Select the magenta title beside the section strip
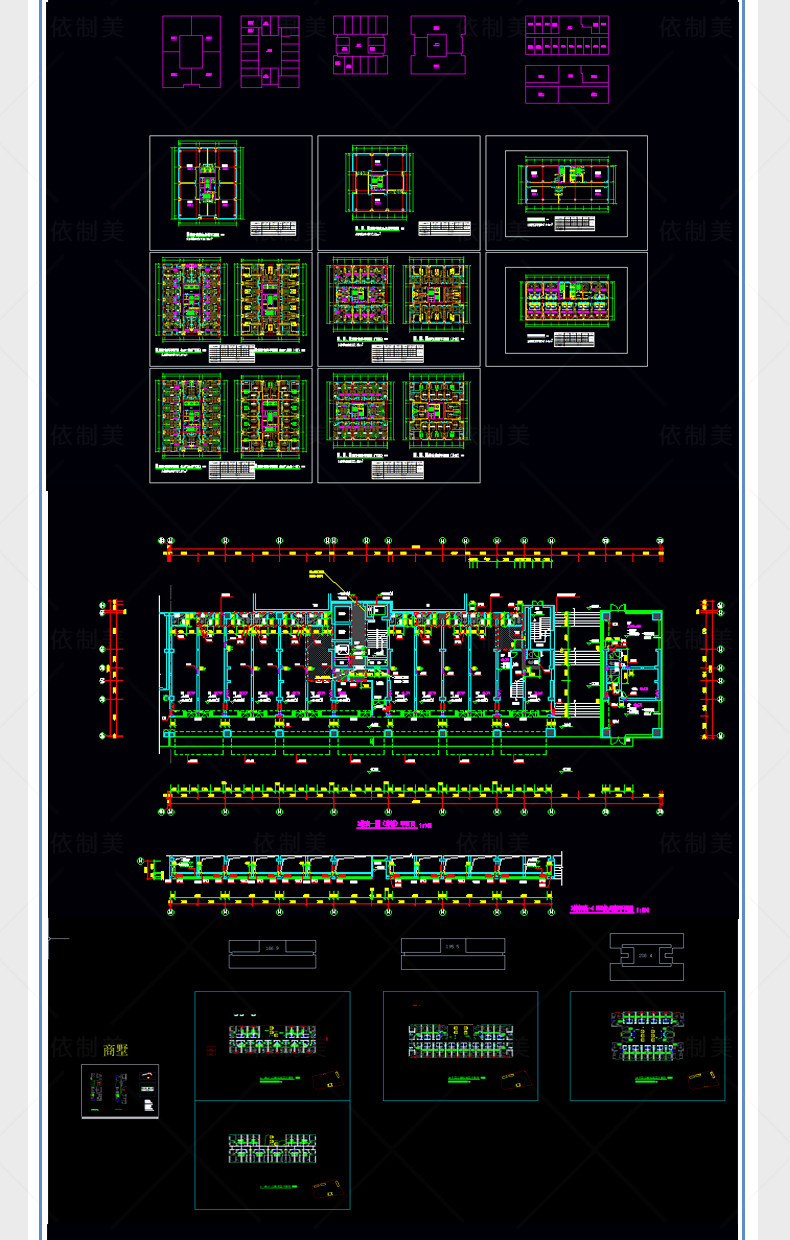Image resolution: width=790 pixels, height=1240 pixels. point(609,910)
